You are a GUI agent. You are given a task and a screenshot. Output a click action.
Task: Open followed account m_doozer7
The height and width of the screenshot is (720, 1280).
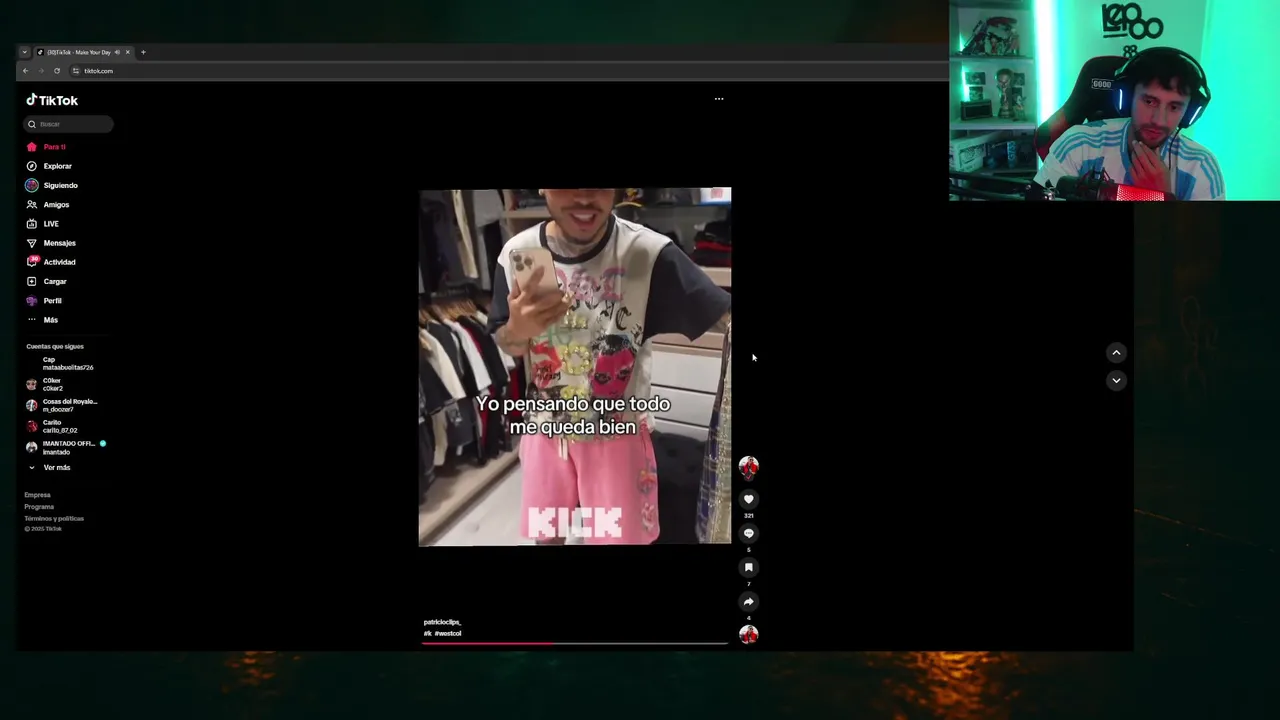(62, 405)
